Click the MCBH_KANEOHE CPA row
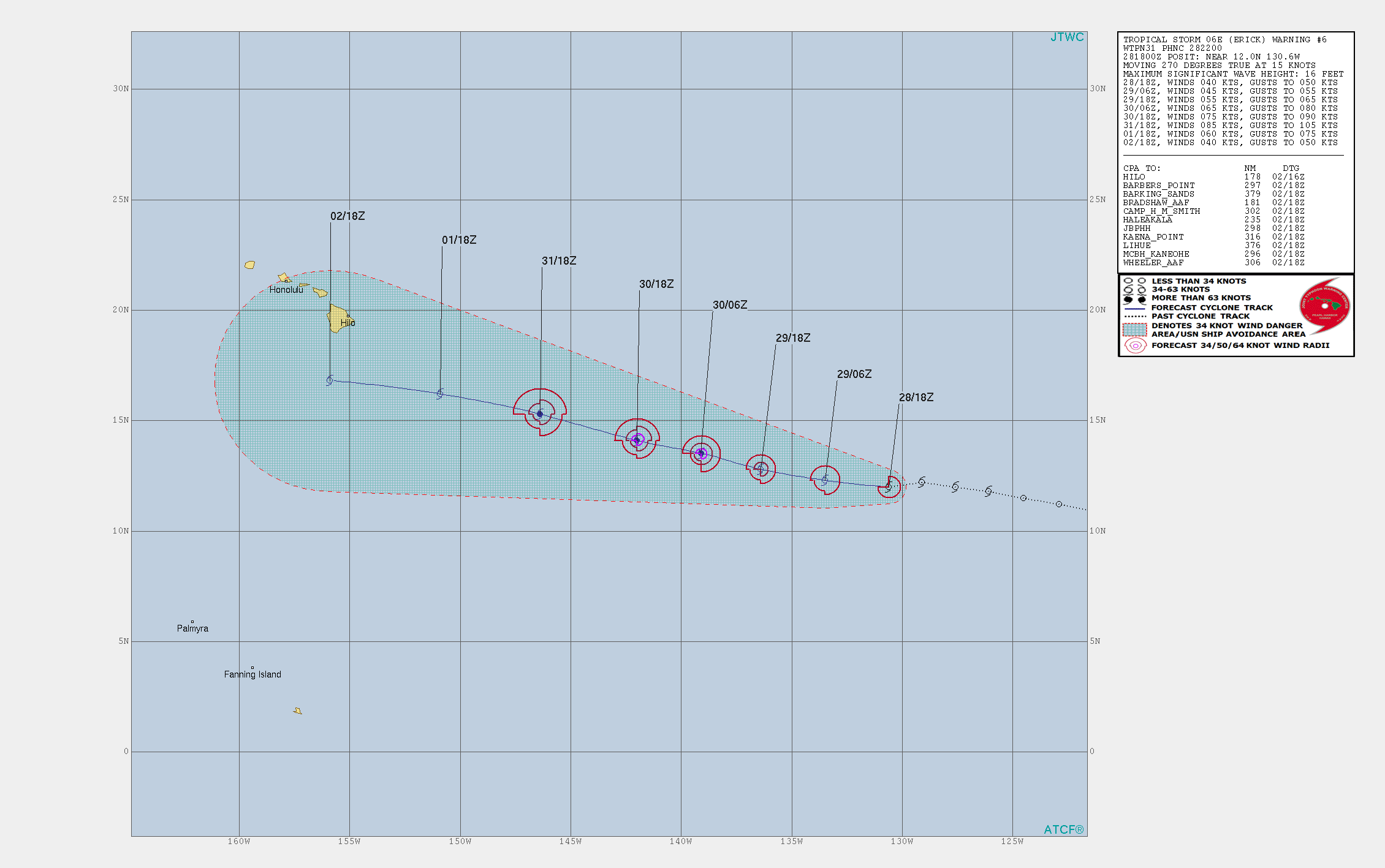The image size is (1385, 868). (x=1213, y=254)
